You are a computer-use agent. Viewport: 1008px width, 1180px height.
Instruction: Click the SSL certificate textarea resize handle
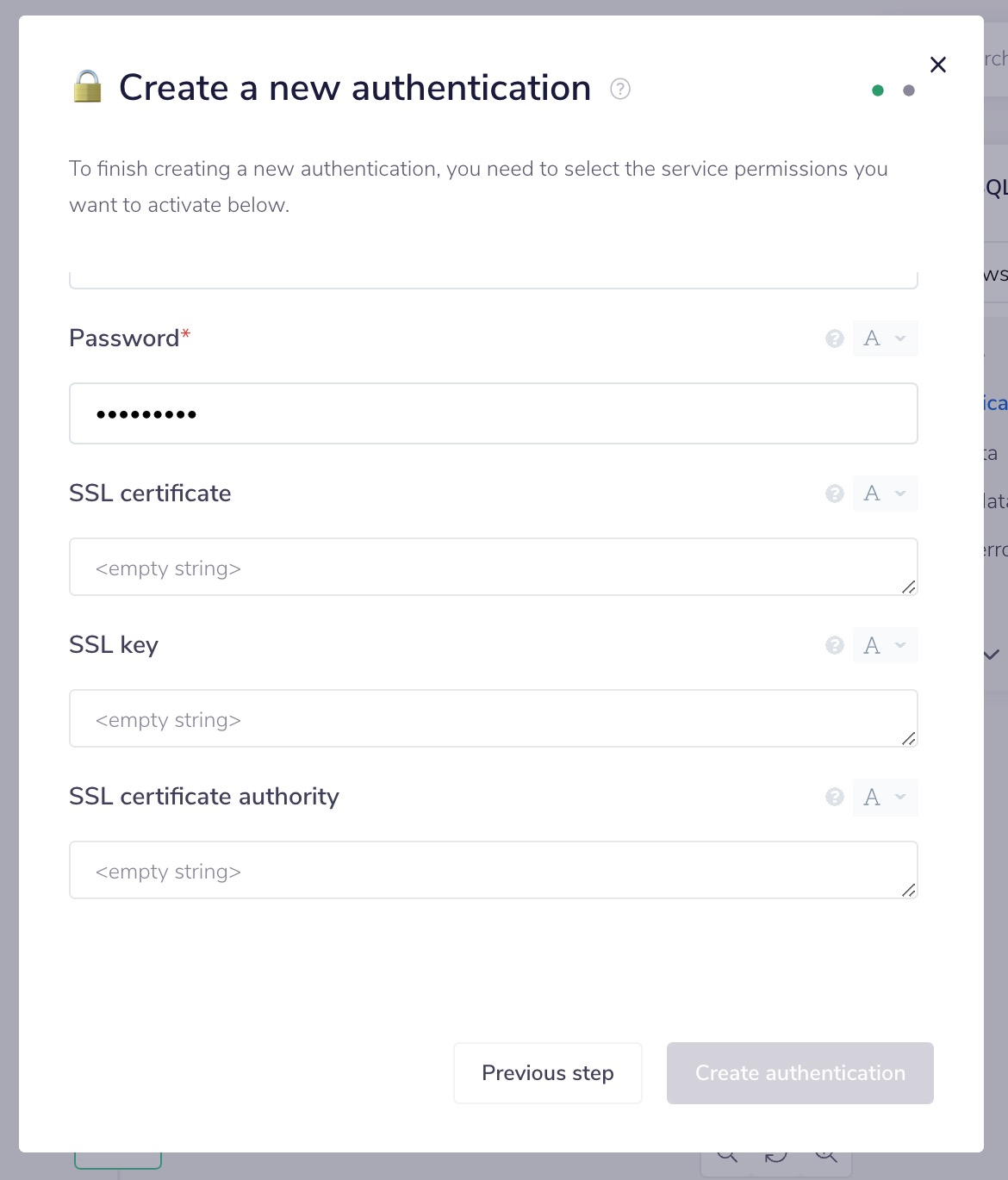click(x=909, y=587)
